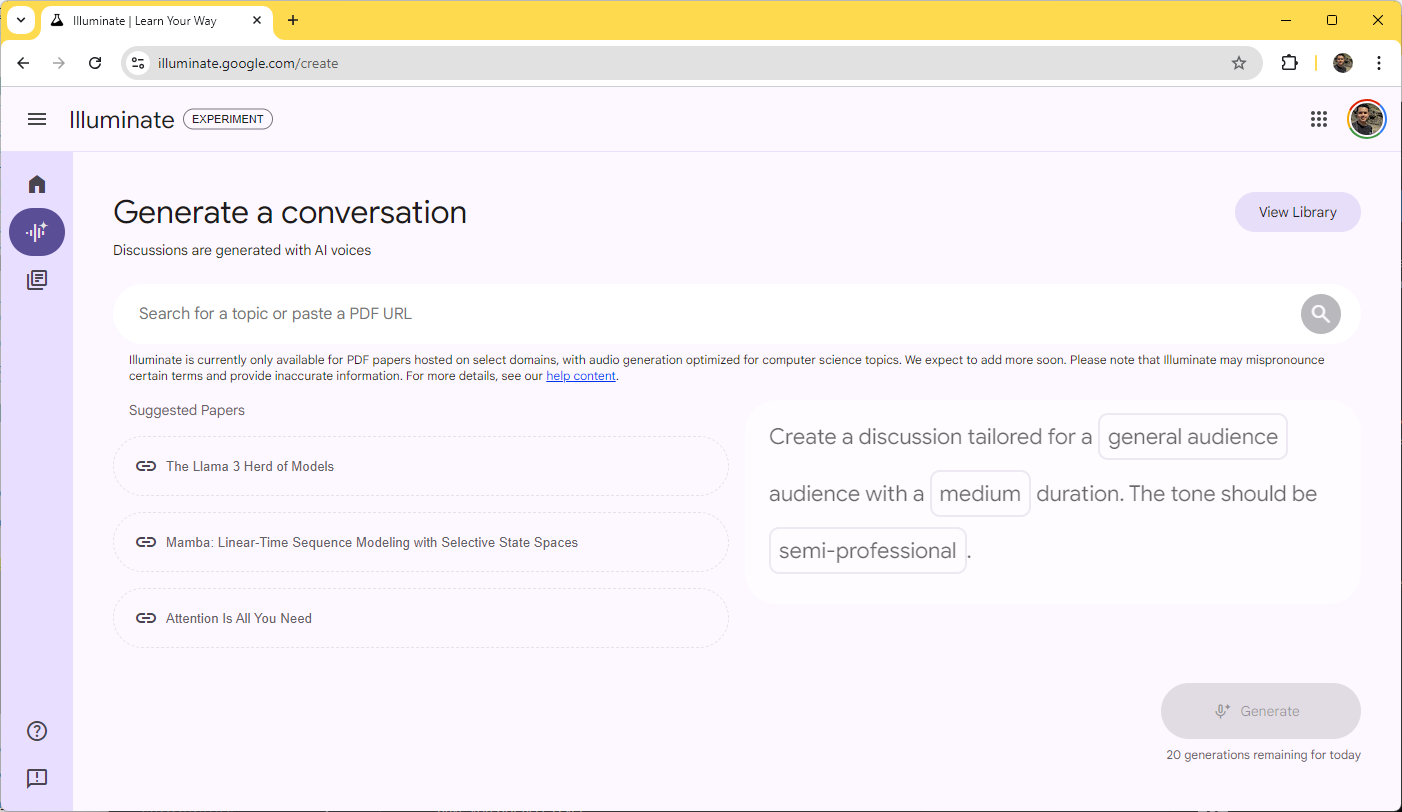Click the link icon beside The Llama 3 paper
Viewport: 1402px width, 812px height.
pyautogui.click(x=146, y=466)
